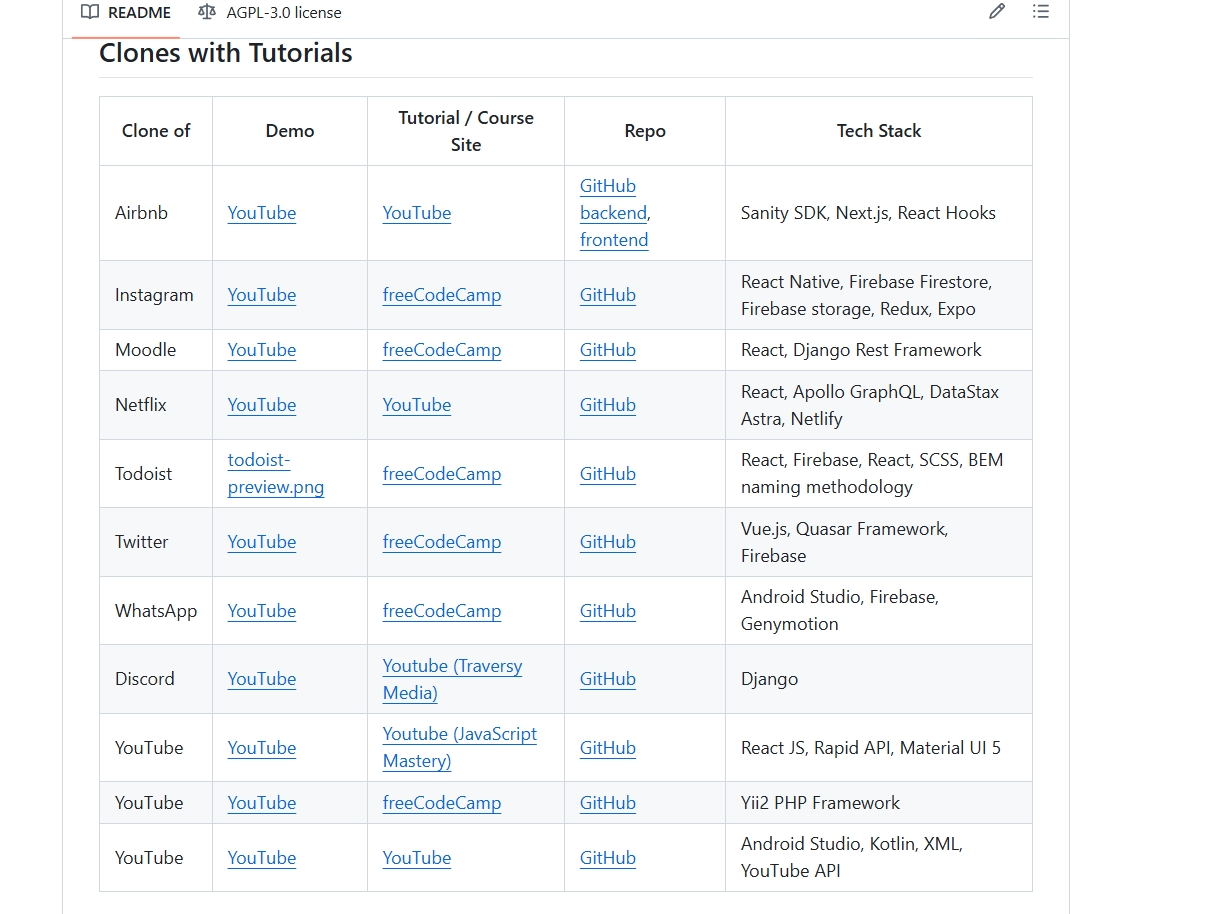Open the README outline list icon
The width and height of the screenshot is (1209, 914).
(1041, 12)
